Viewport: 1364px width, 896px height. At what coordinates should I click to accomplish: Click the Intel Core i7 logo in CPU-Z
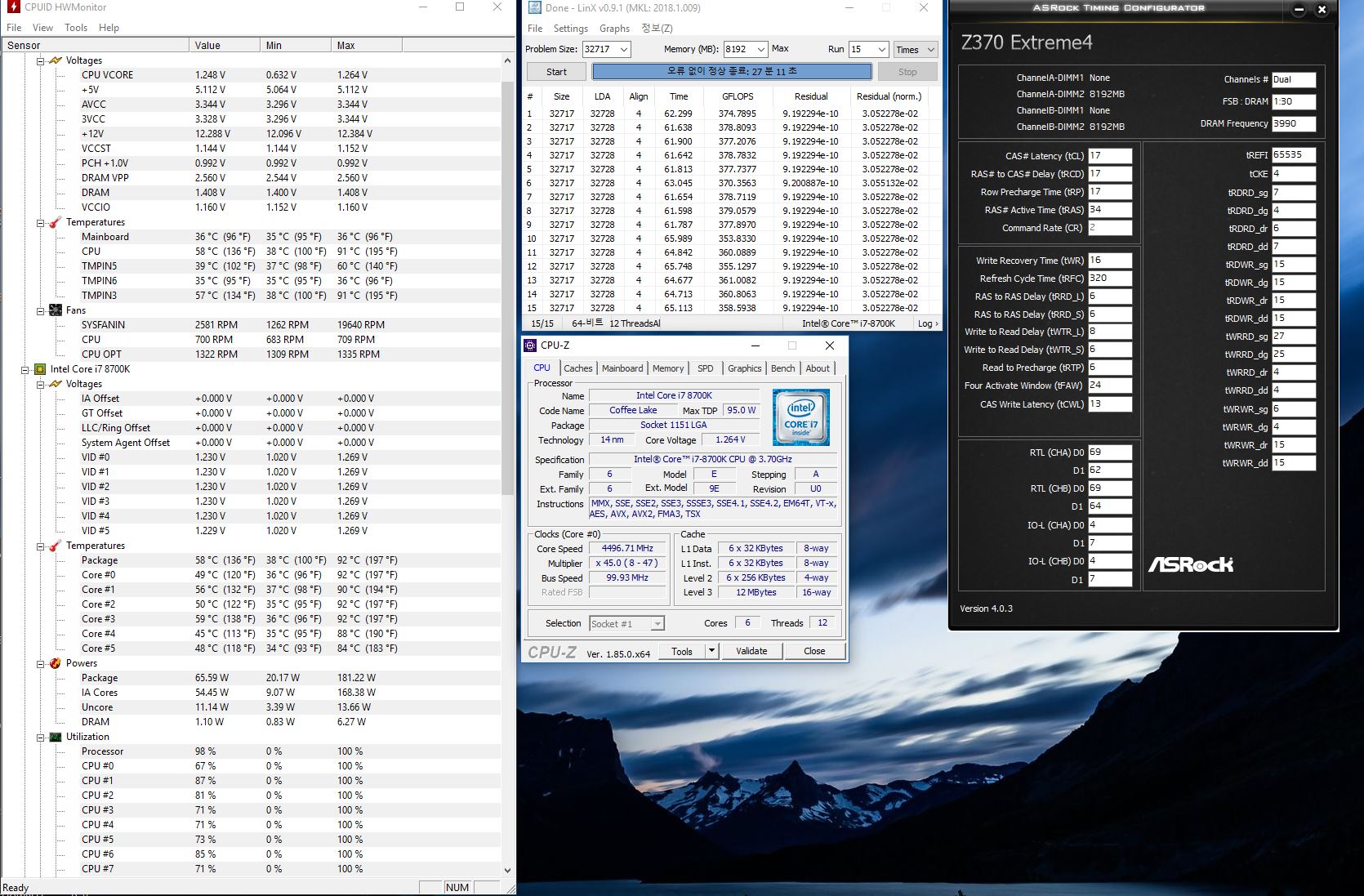tap(800, 417)
